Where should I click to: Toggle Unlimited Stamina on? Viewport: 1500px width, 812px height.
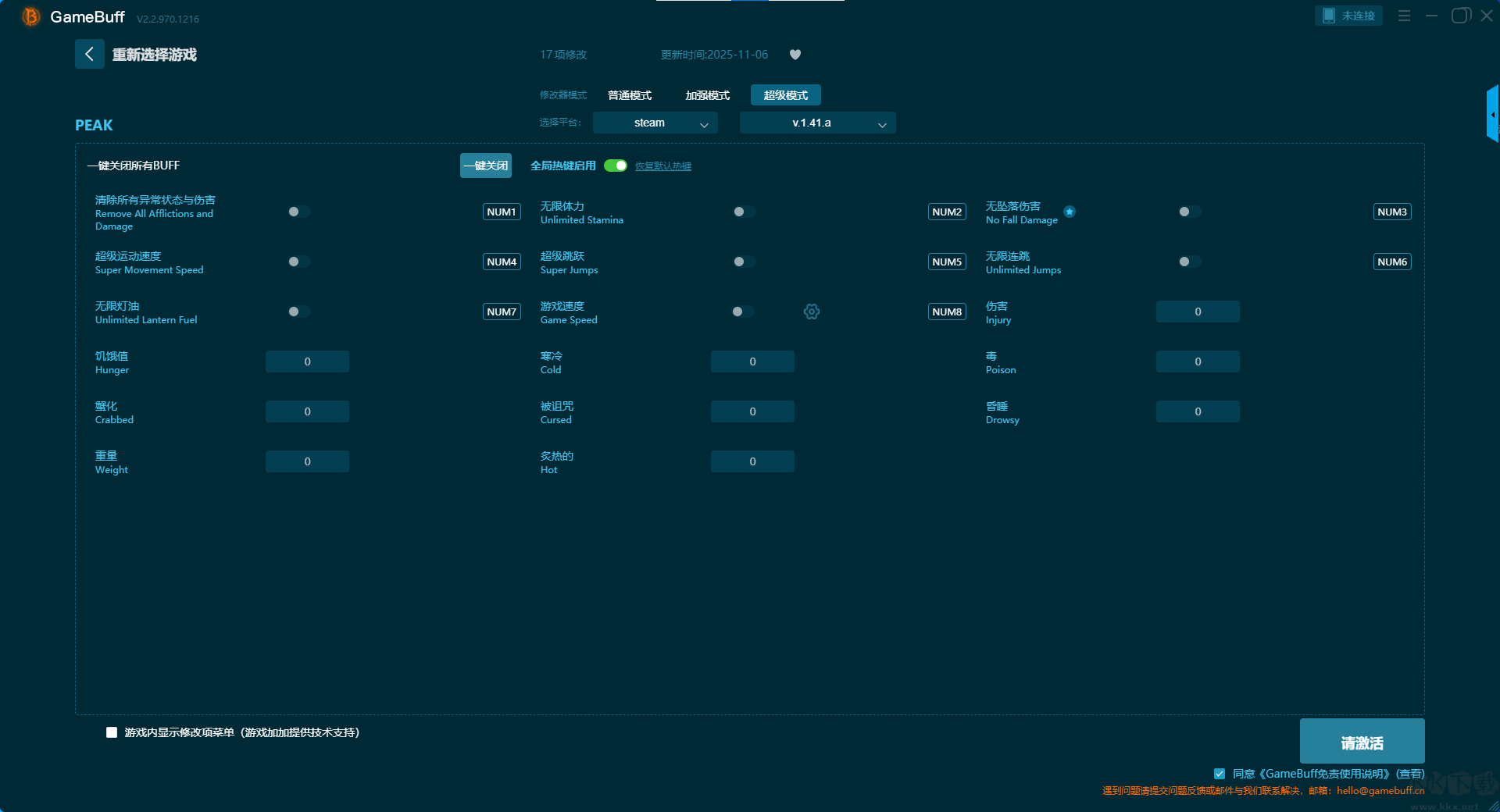[x=744, y=212]
